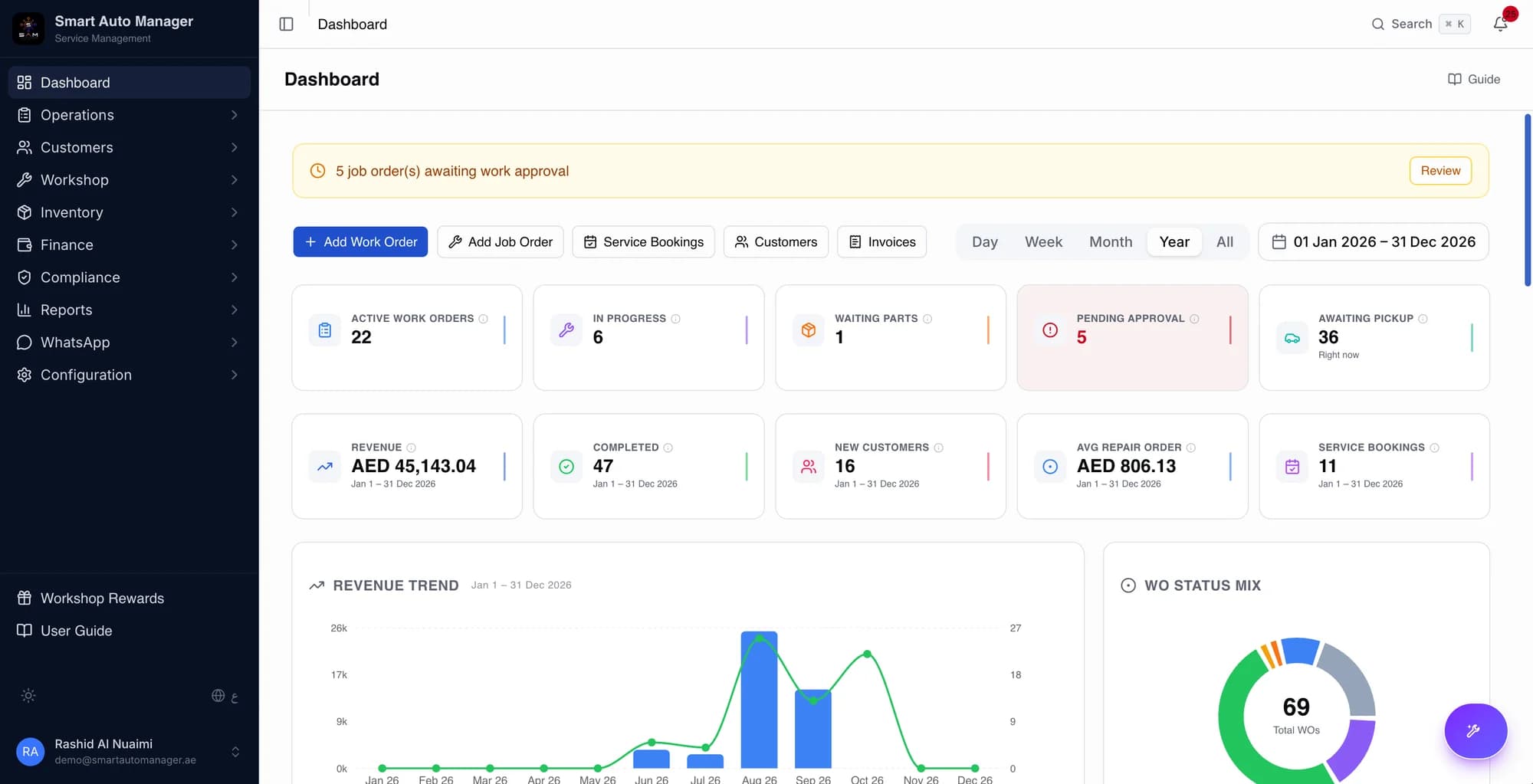Click the people icon on New Customers card
The image size is (1533, 784).
(808, 467)
